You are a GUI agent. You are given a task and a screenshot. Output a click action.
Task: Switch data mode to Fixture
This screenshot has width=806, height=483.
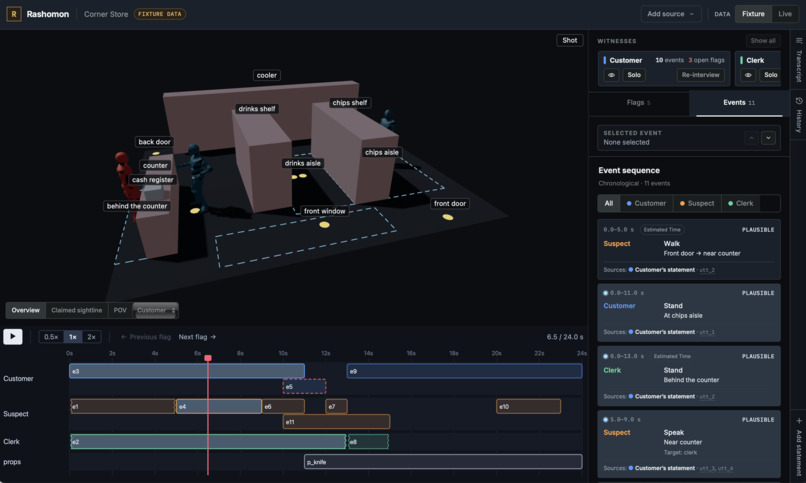coord(753,14)
